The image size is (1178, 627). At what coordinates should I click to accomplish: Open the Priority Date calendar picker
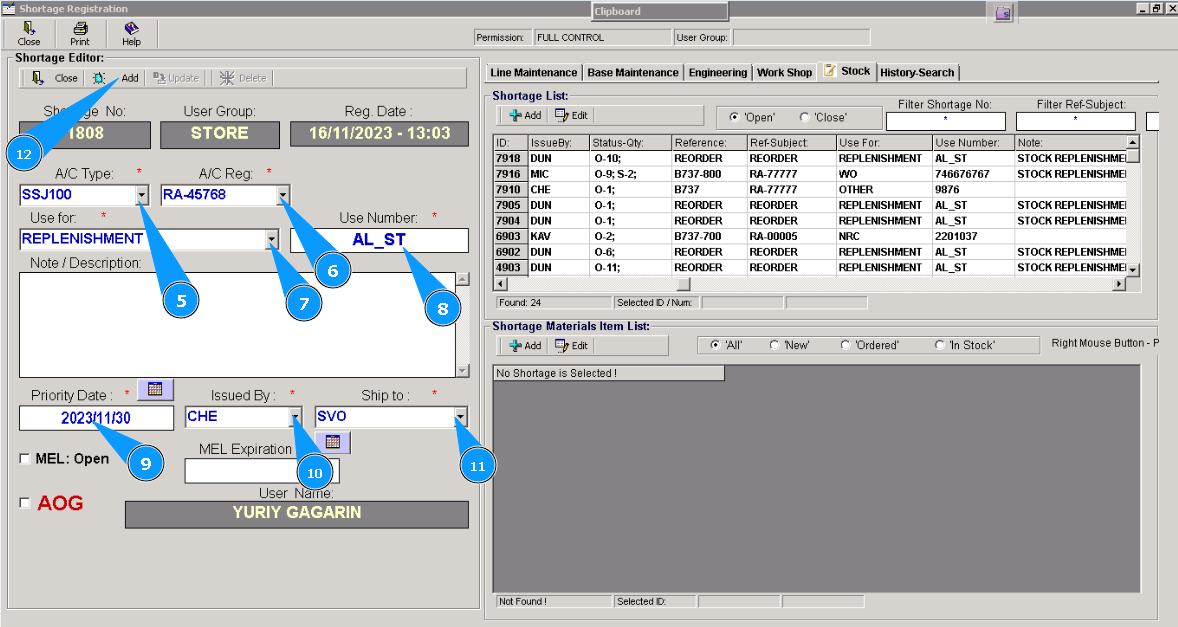(155, 388)
